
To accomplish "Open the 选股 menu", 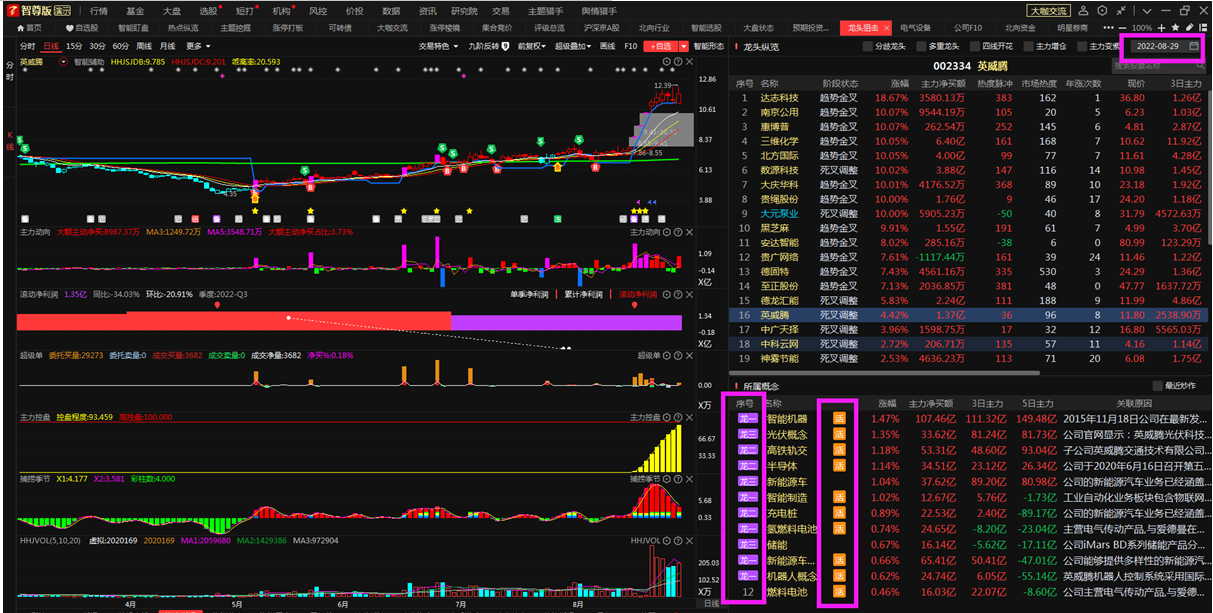I will tap(210, 10).
